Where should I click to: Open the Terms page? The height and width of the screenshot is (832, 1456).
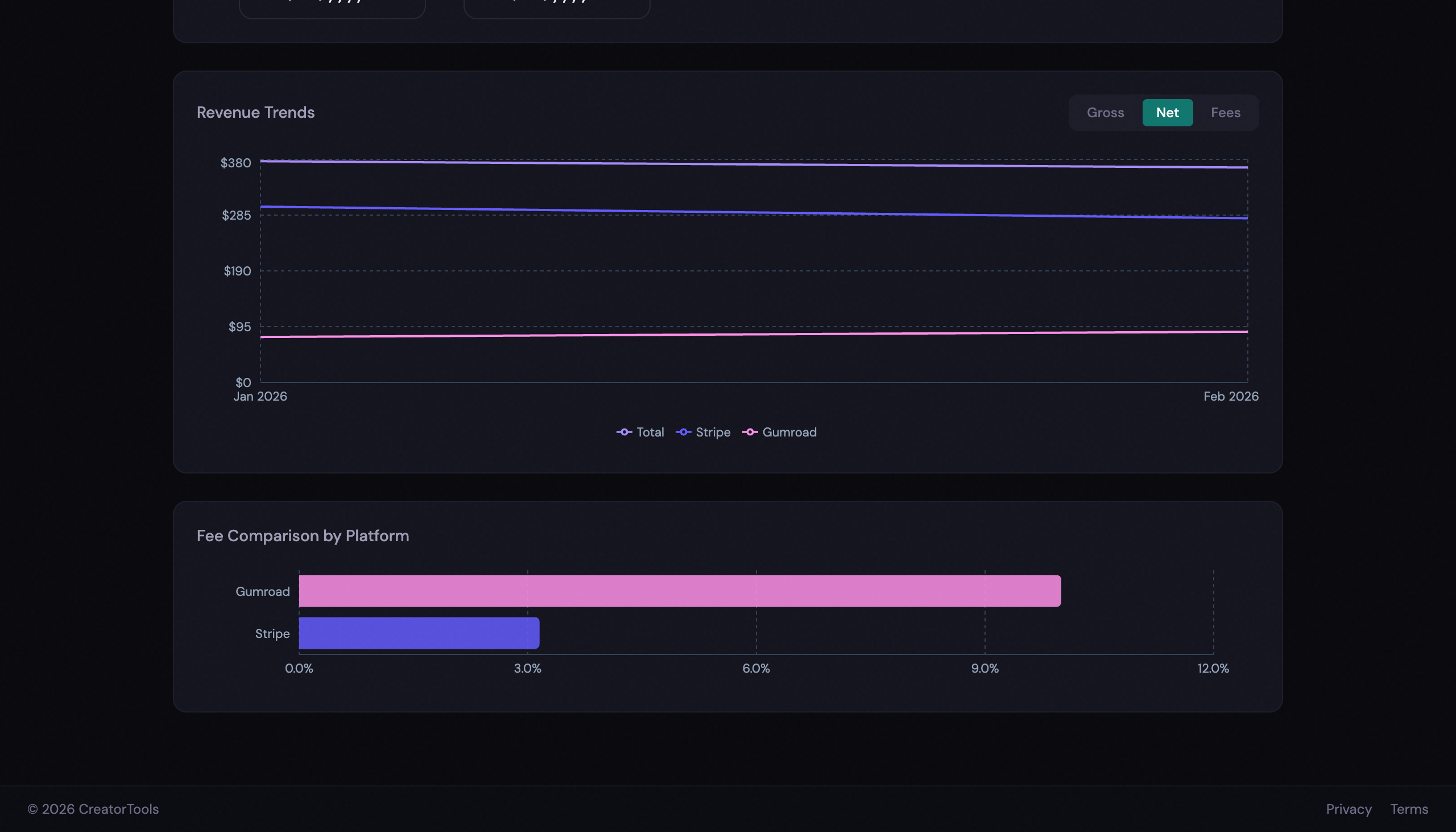click(x=1409, y=809)
